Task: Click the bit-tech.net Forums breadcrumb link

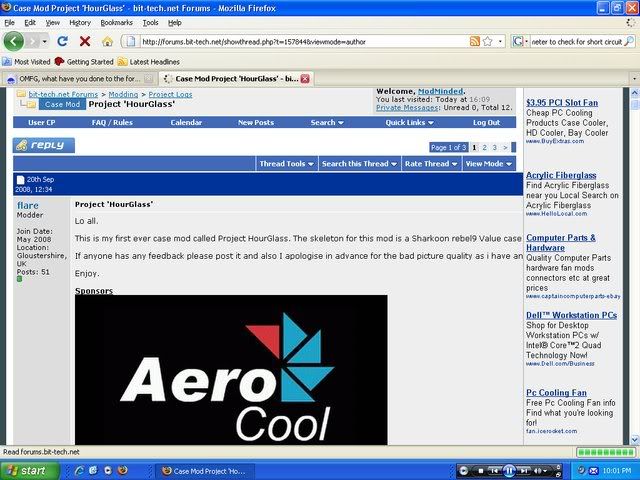Action: coord(63,94)
